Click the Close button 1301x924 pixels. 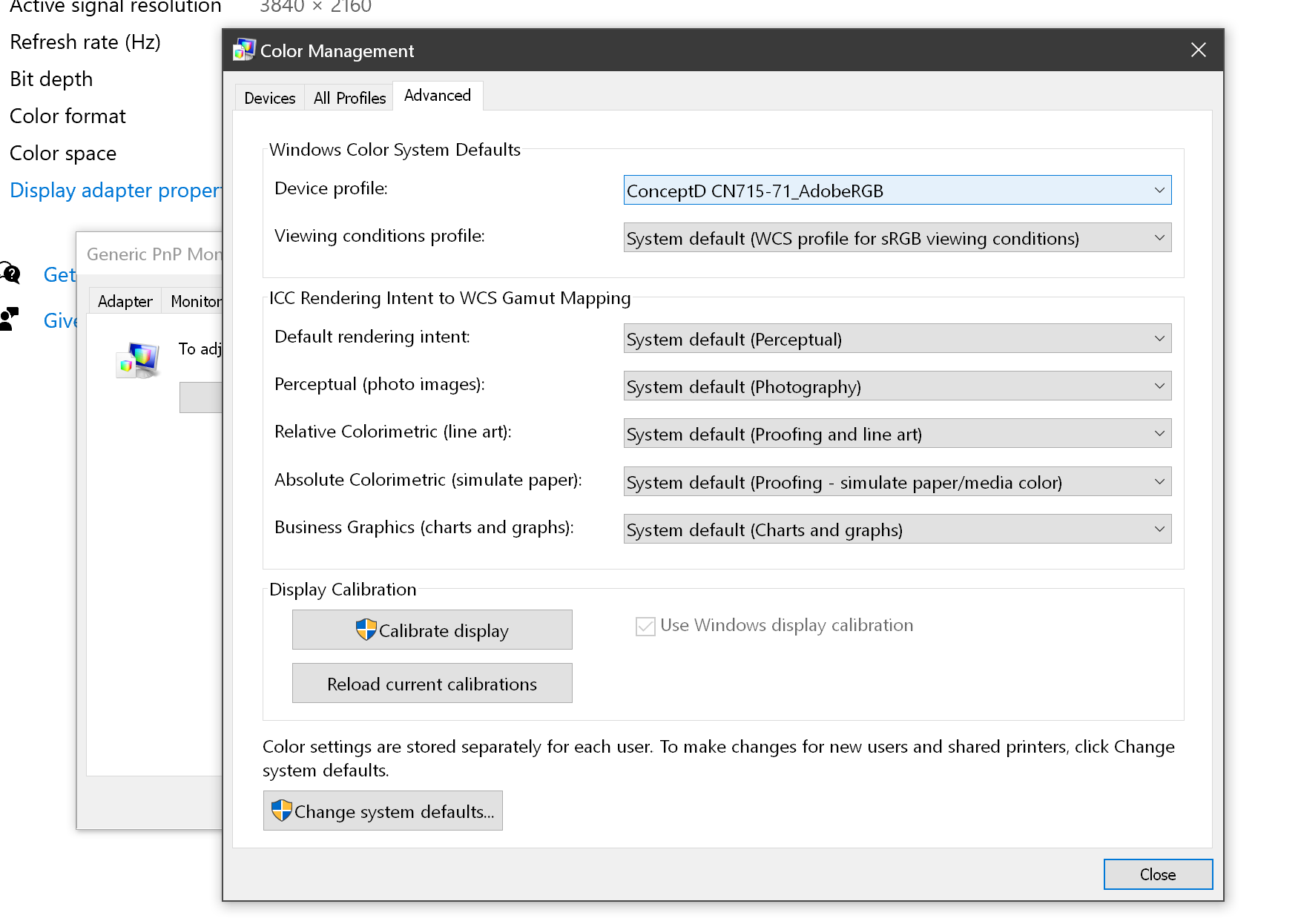coord(1158,874)
